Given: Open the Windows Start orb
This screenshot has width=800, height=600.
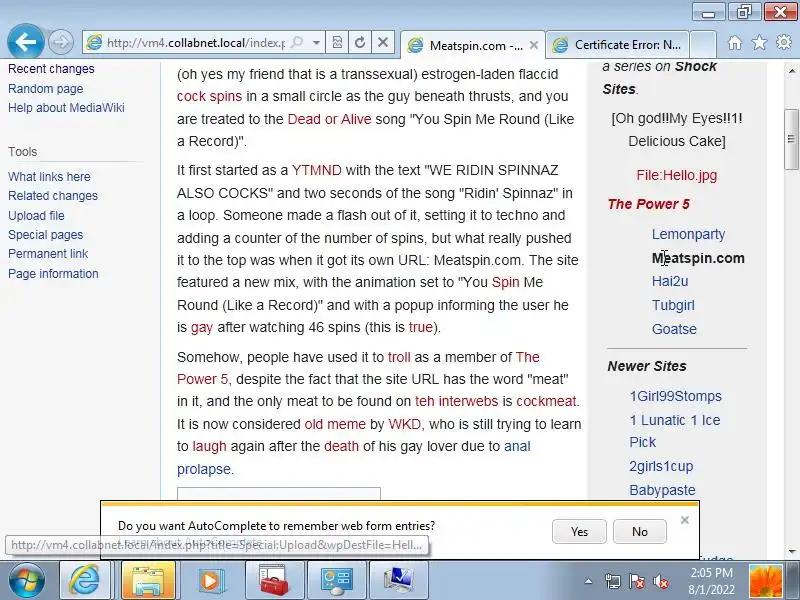Looking at the screenshot, I should (x=27, y=580).
